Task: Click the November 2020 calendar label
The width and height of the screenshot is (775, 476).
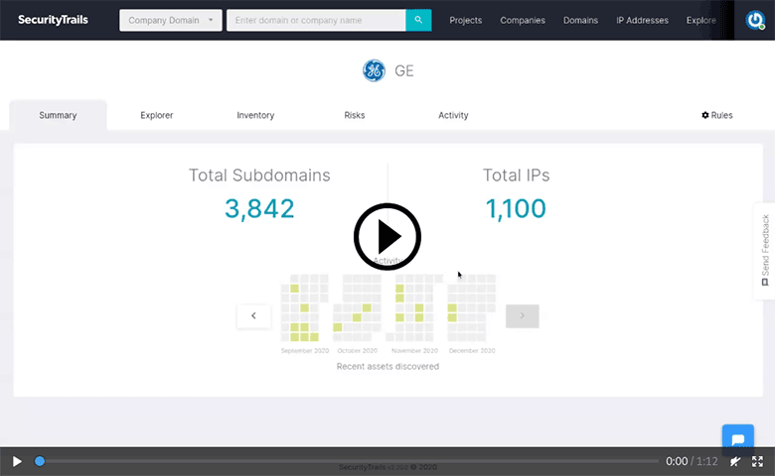Action: [x=414, y=350]
